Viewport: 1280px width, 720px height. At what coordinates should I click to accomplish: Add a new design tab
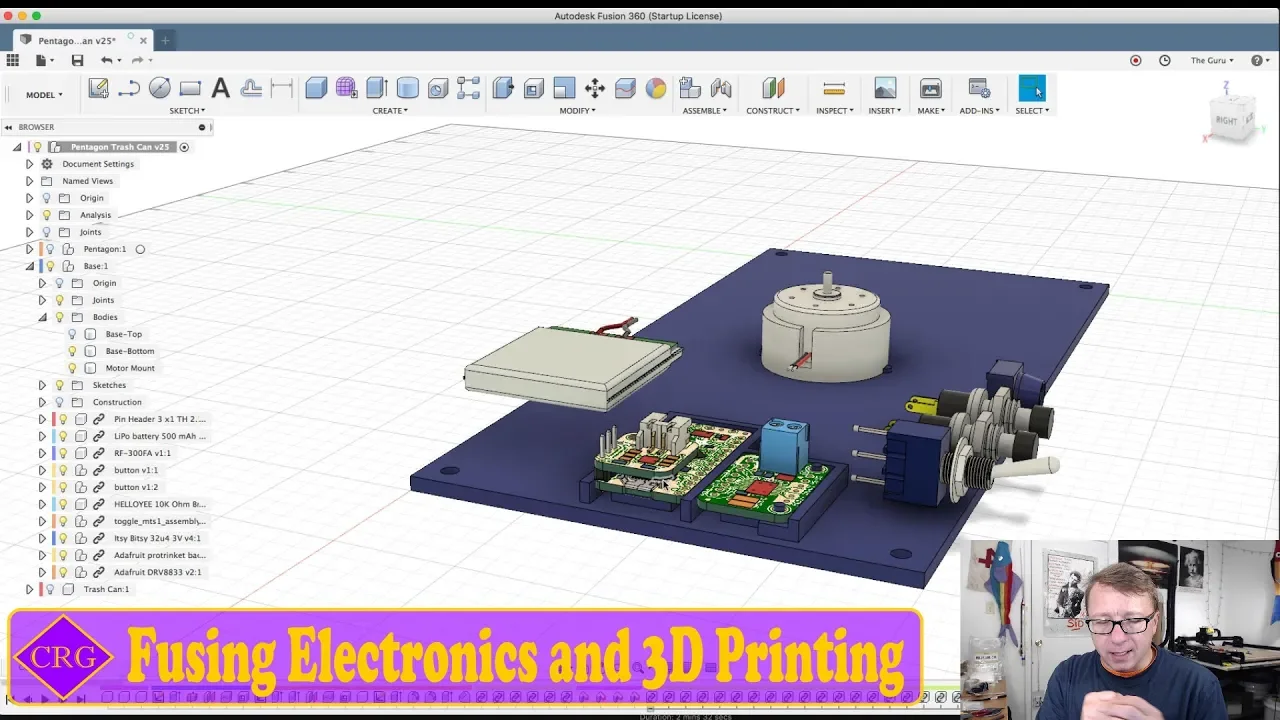[x=165, y=40]
